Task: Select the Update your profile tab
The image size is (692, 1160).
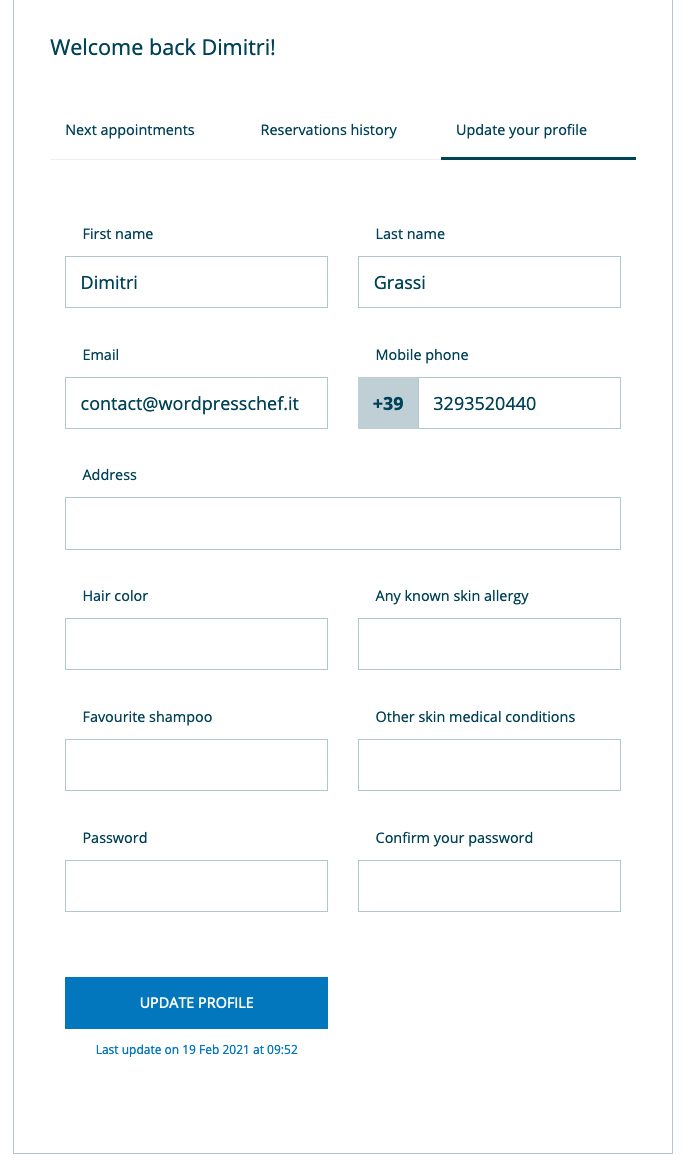Action: pyautogui.click(x=521, y=130)
